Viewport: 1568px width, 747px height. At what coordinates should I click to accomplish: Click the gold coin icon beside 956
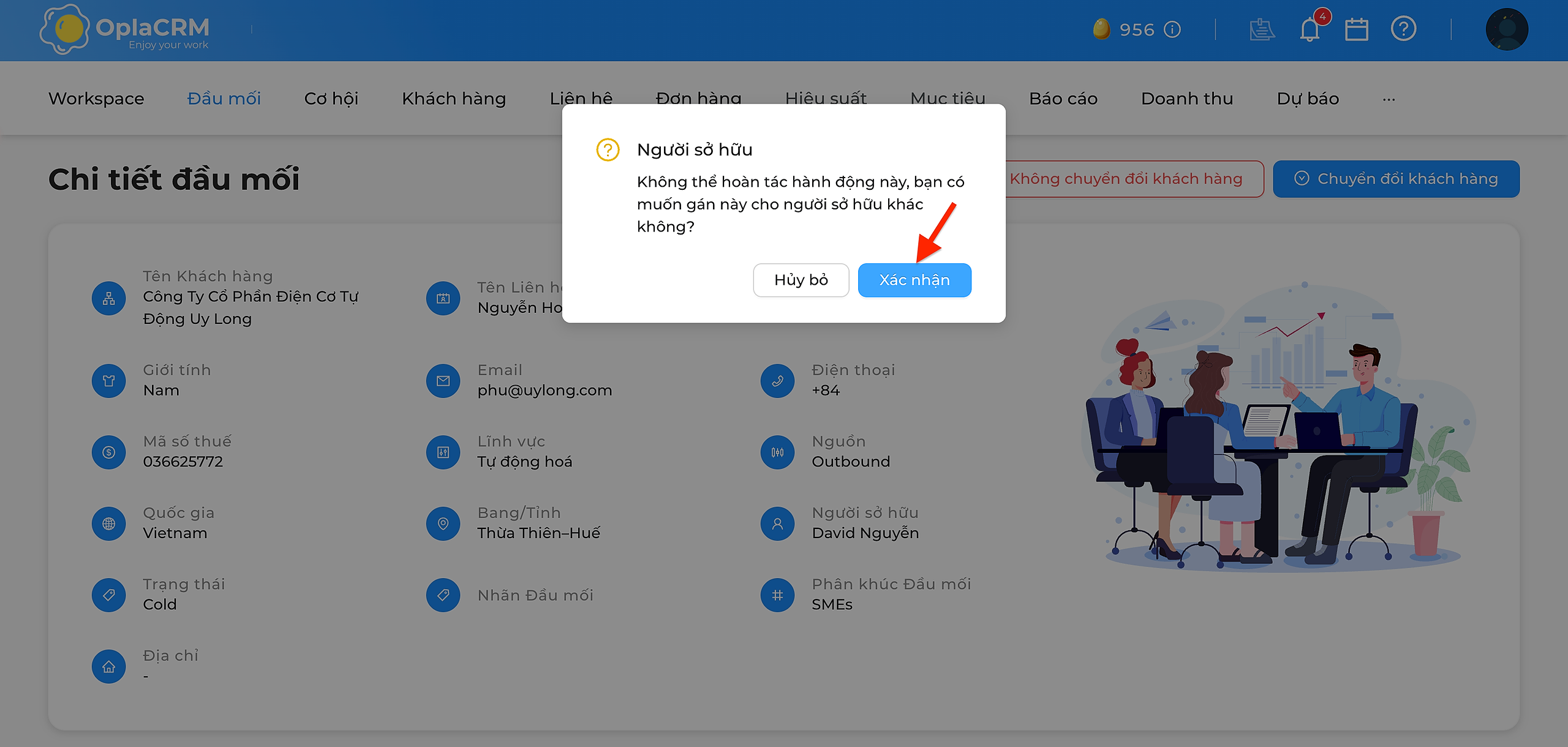pos(1101,29)
